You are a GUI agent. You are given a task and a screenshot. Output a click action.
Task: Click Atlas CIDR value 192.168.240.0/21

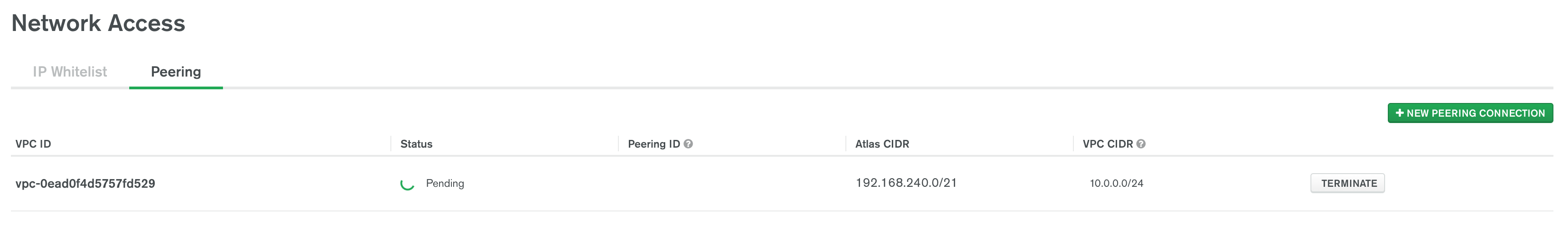click(906, 183)
